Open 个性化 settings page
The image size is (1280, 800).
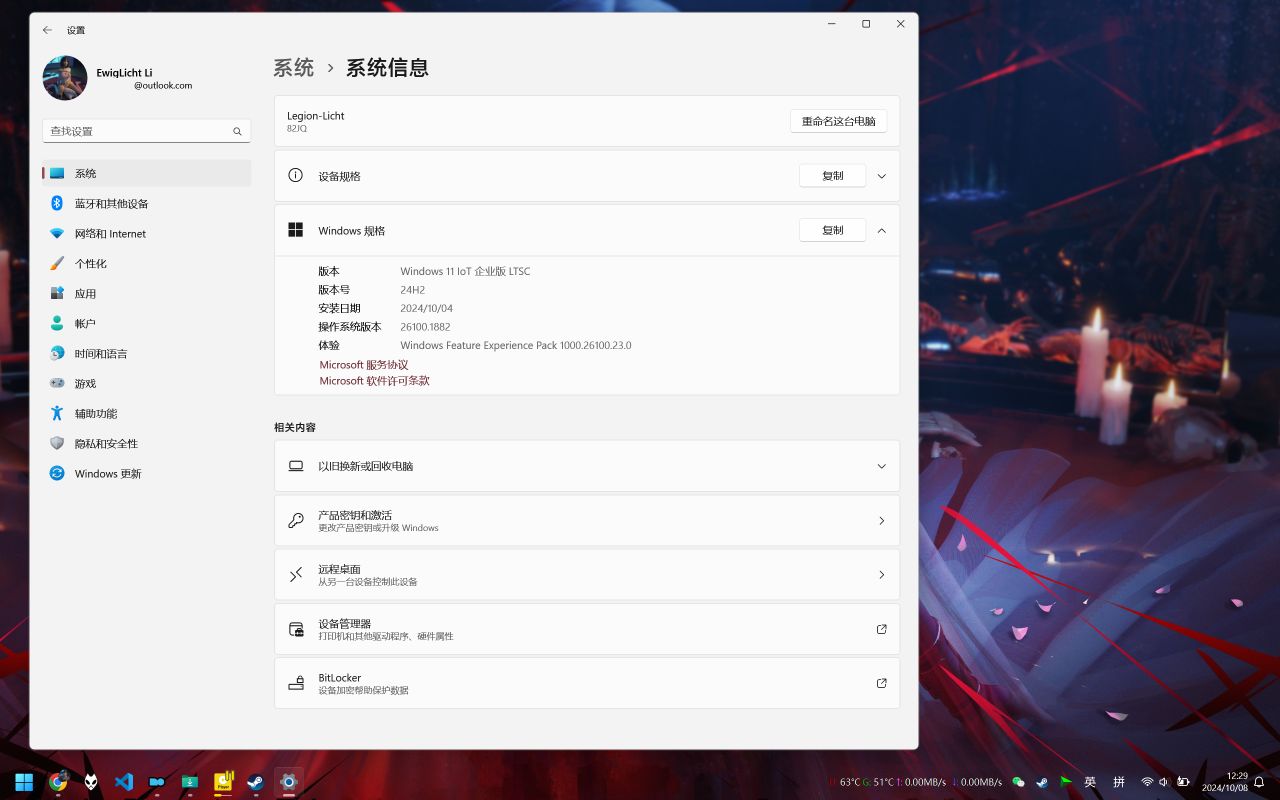tap(146, 263)
